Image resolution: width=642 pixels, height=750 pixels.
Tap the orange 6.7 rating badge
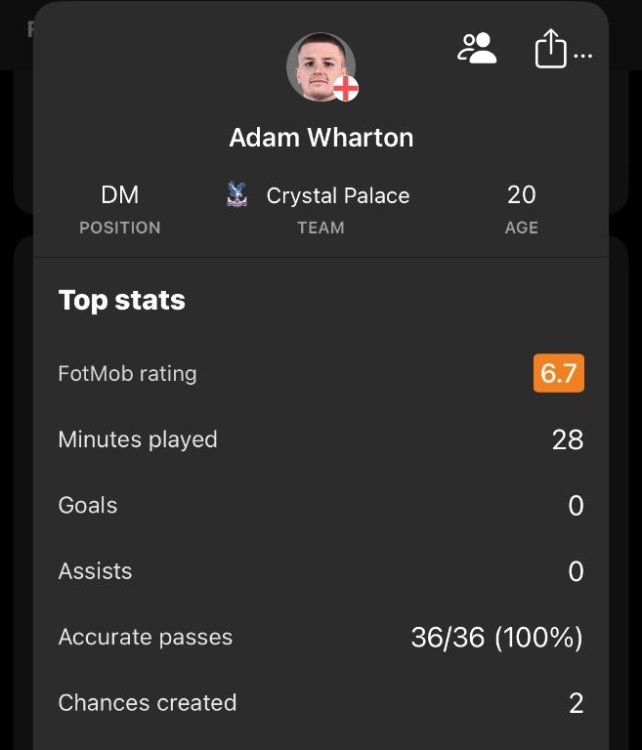[x=558, y=374]
